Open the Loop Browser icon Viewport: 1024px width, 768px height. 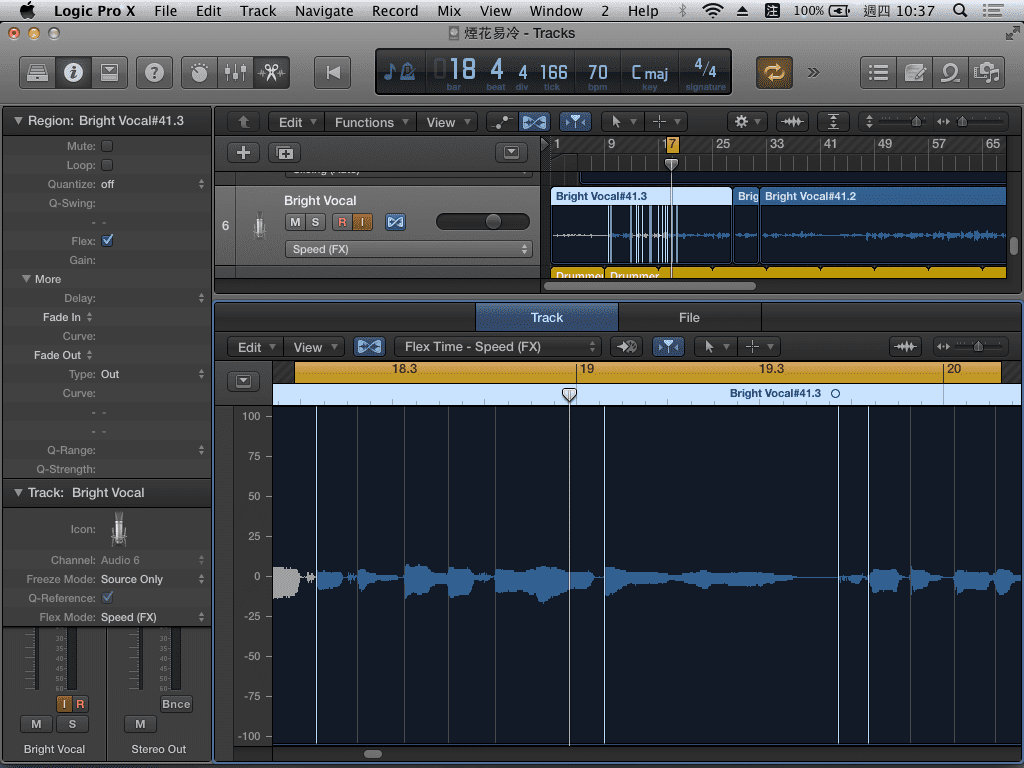pyautogui.click(x=950, y=72)
